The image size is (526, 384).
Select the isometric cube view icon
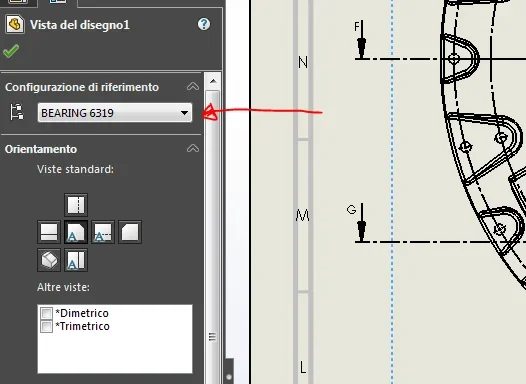click(49, 260)
